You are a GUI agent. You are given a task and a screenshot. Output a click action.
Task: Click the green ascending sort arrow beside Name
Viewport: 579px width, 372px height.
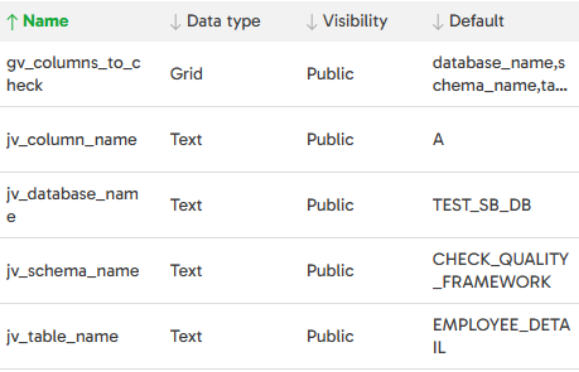point(12,21)
